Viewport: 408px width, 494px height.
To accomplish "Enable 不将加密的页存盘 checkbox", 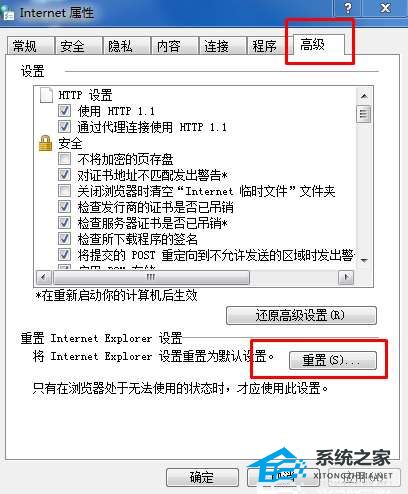I will (x=64, y=159).
